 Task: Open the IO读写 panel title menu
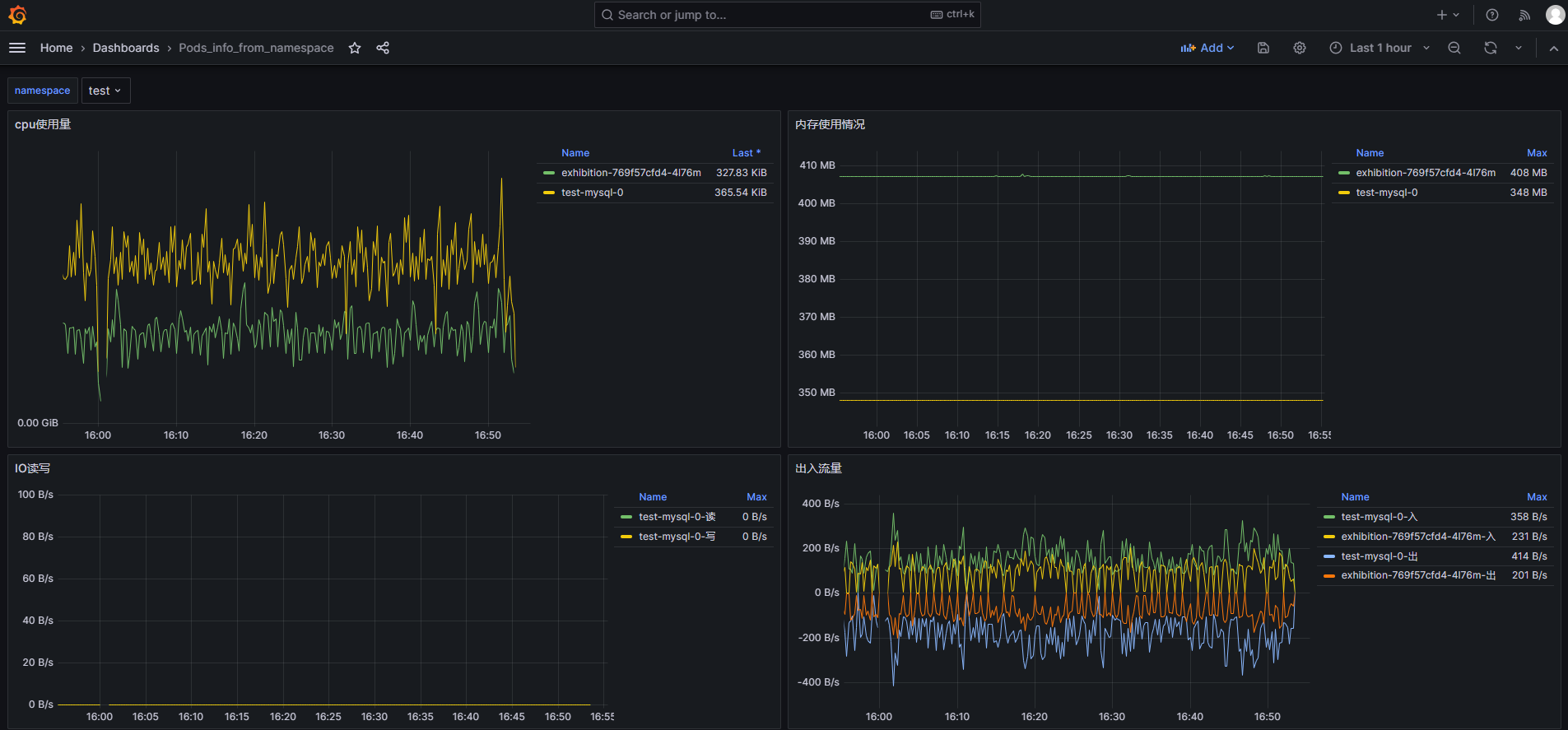[x=32, y=468]
